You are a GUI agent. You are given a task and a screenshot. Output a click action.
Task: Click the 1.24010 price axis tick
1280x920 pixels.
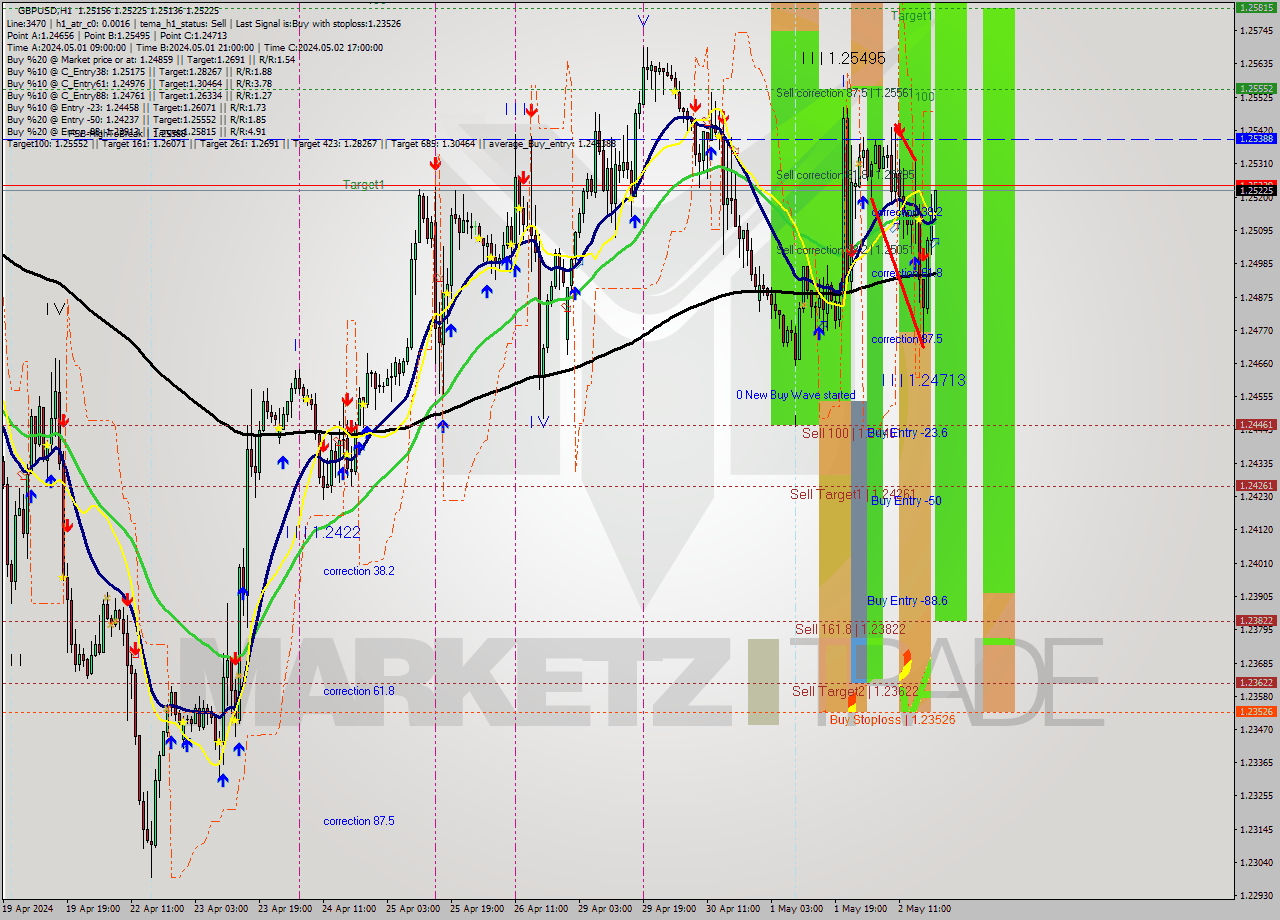[1255, 564]
